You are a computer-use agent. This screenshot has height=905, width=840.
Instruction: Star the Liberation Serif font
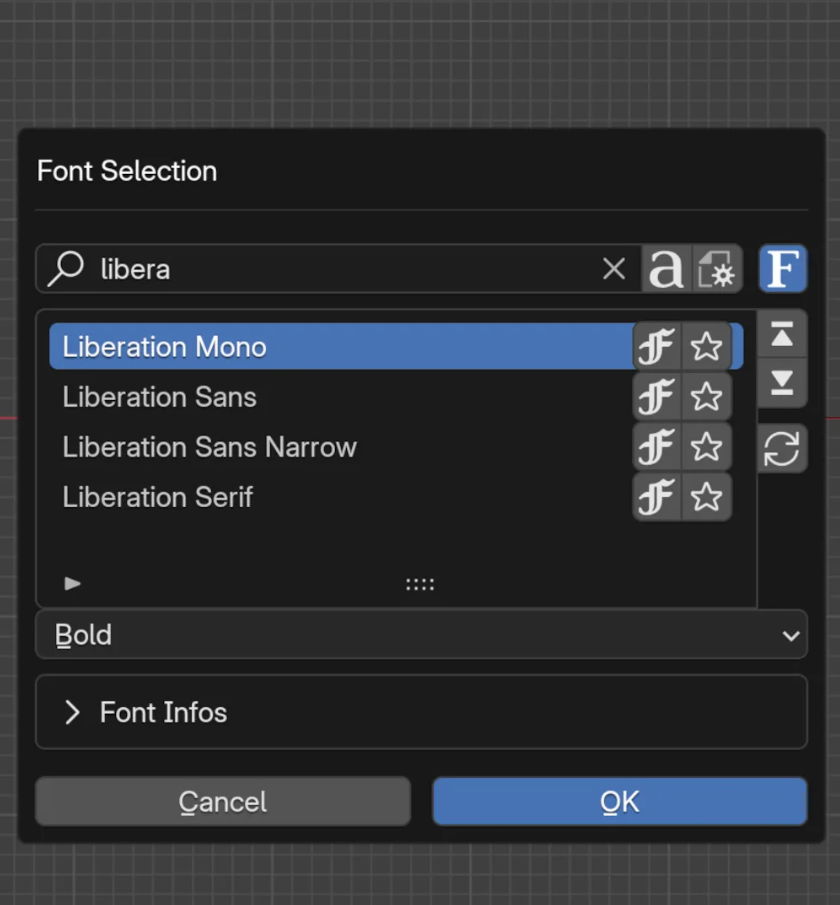click(707, 498)
